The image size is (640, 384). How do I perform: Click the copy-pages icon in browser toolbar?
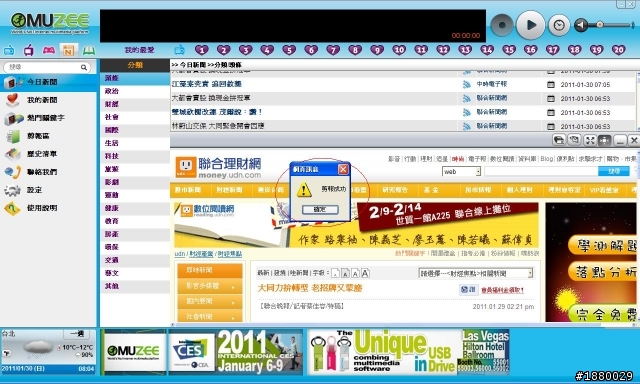574,141
